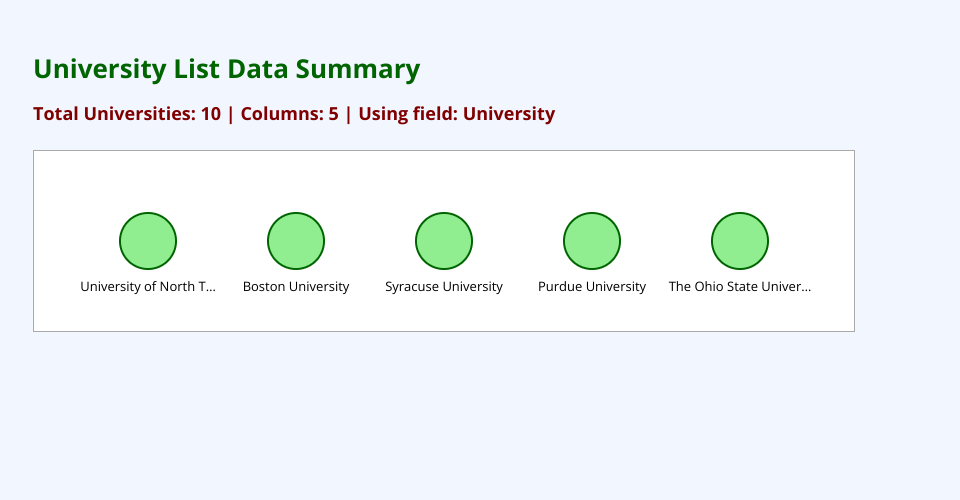This screenshot has width=960, height=500.
Task: Click the "University of North T..." text label
Action: point(148,287)
